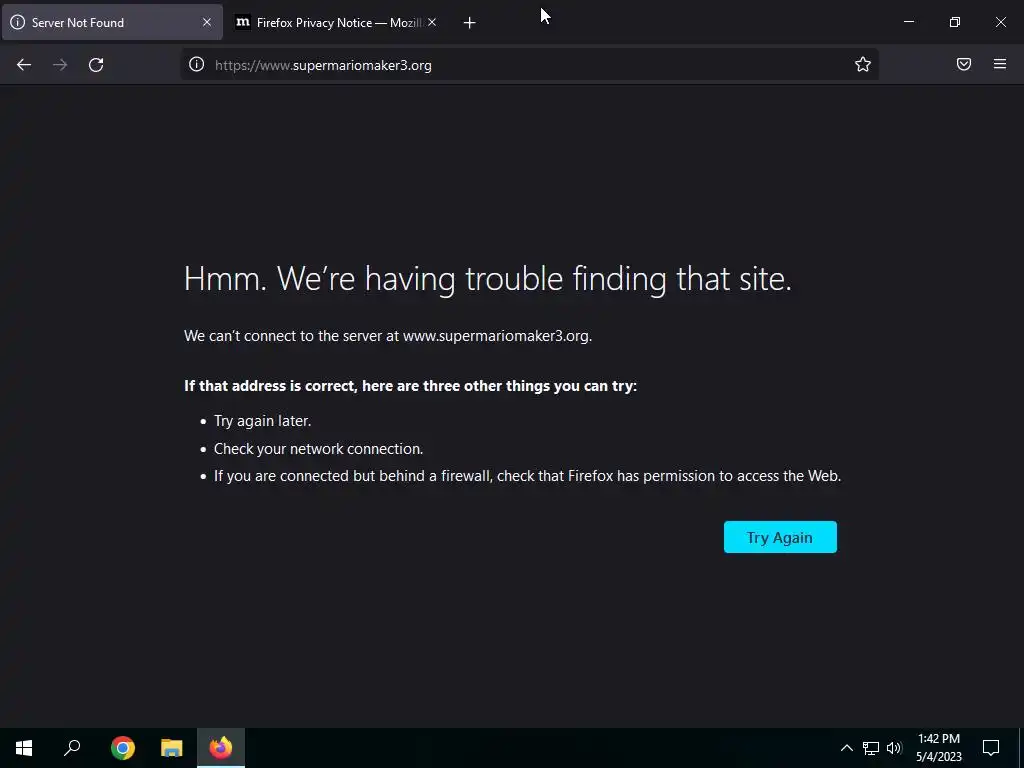This screenshot has height=768, width=1024.
Task: Focus the address bar URL field
Action: [529, 65]
